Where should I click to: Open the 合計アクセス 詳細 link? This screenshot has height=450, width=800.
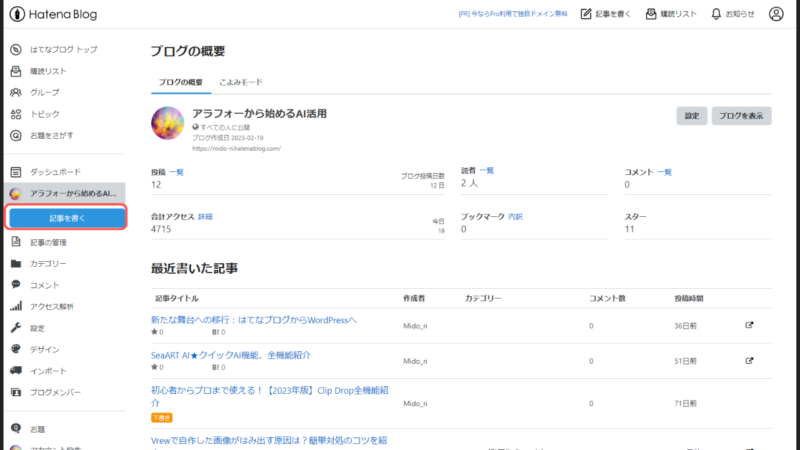(205, 216)
